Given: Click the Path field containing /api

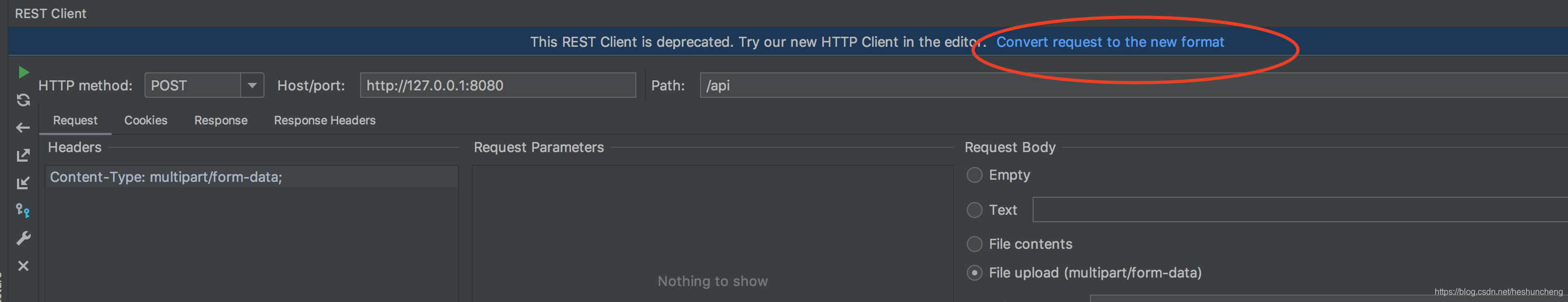Looking at the screenshot, I should (x=1134, y=85).
